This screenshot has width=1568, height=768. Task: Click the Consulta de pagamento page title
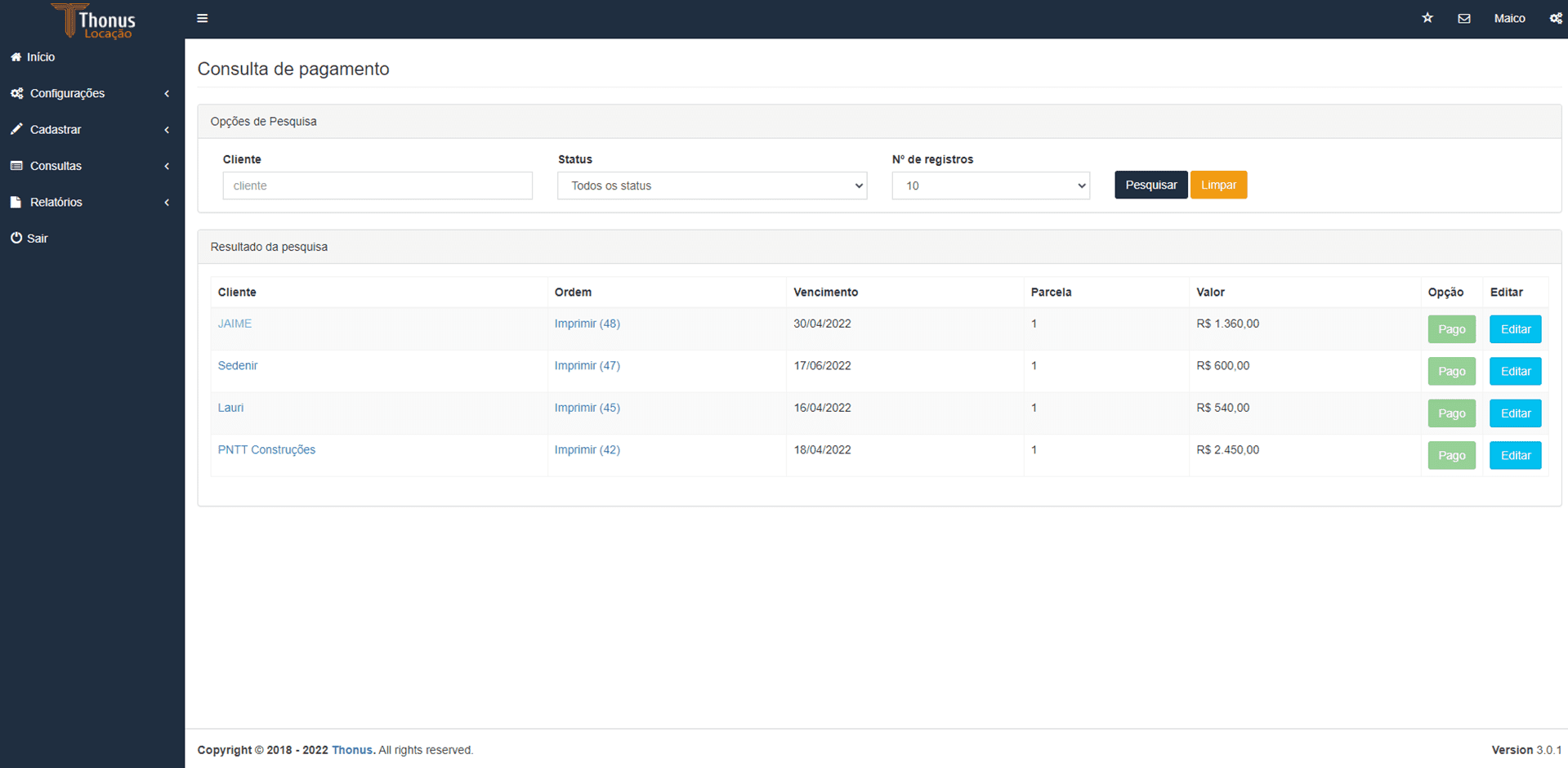(293, 69)
